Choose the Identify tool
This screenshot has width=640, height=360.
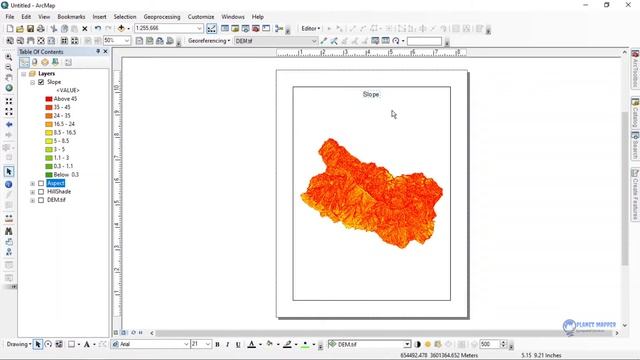[9, 184]
